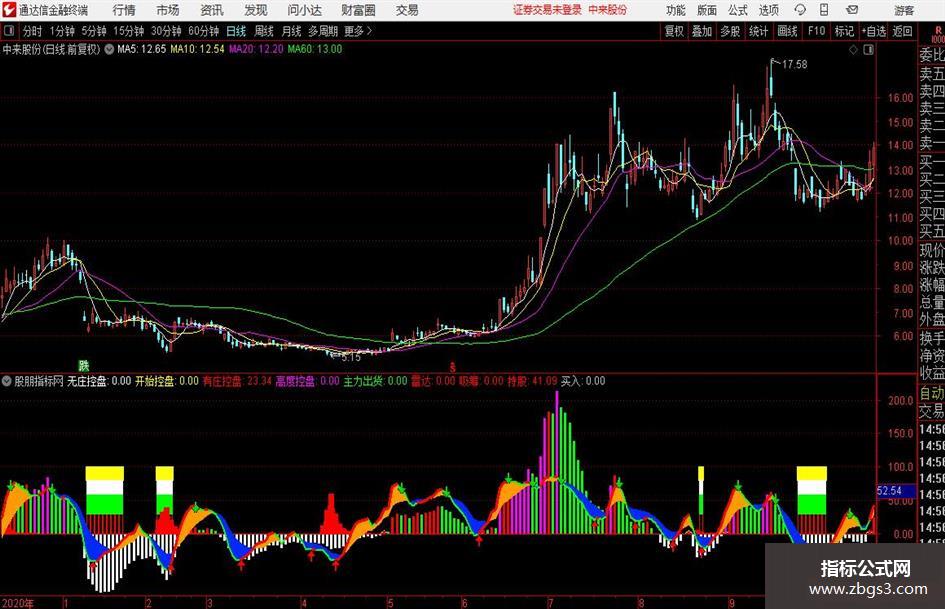
Task: Switch to 分时 chart tab
Action: point(33,31)
